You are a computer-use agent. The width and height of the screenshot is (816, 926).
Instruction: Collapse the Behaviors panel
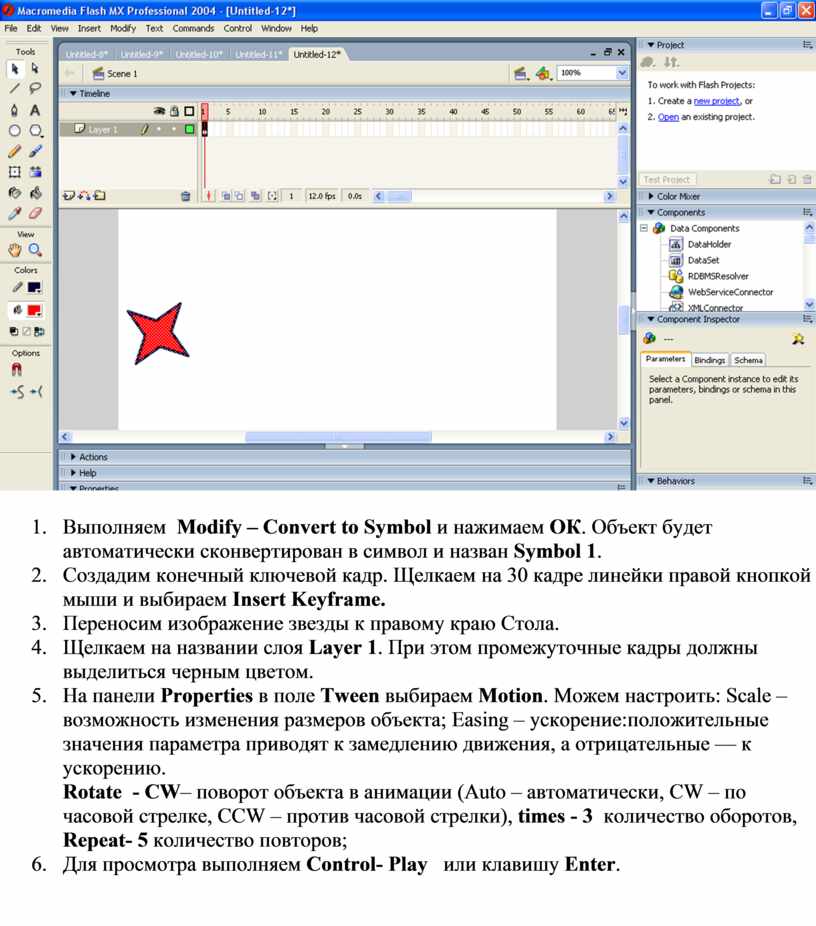(x=651, y=481)
